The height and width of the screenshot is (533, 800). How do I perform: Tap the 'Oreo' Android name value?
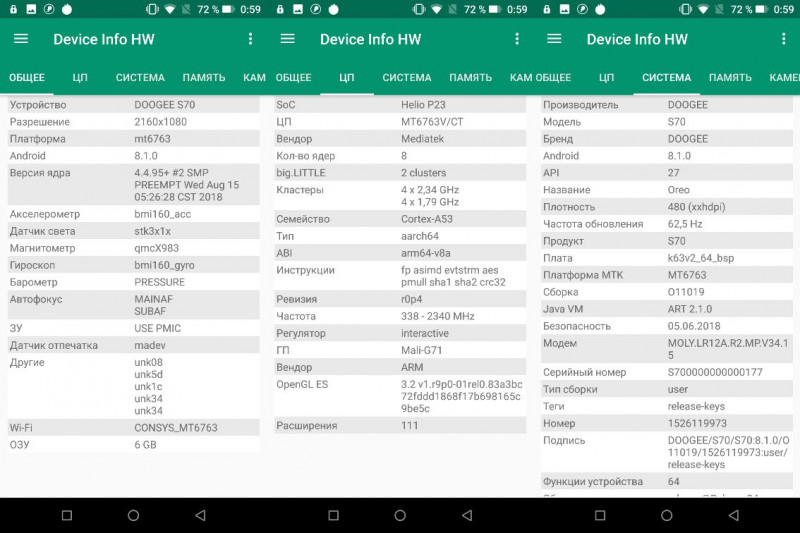[x=679, y=190]
